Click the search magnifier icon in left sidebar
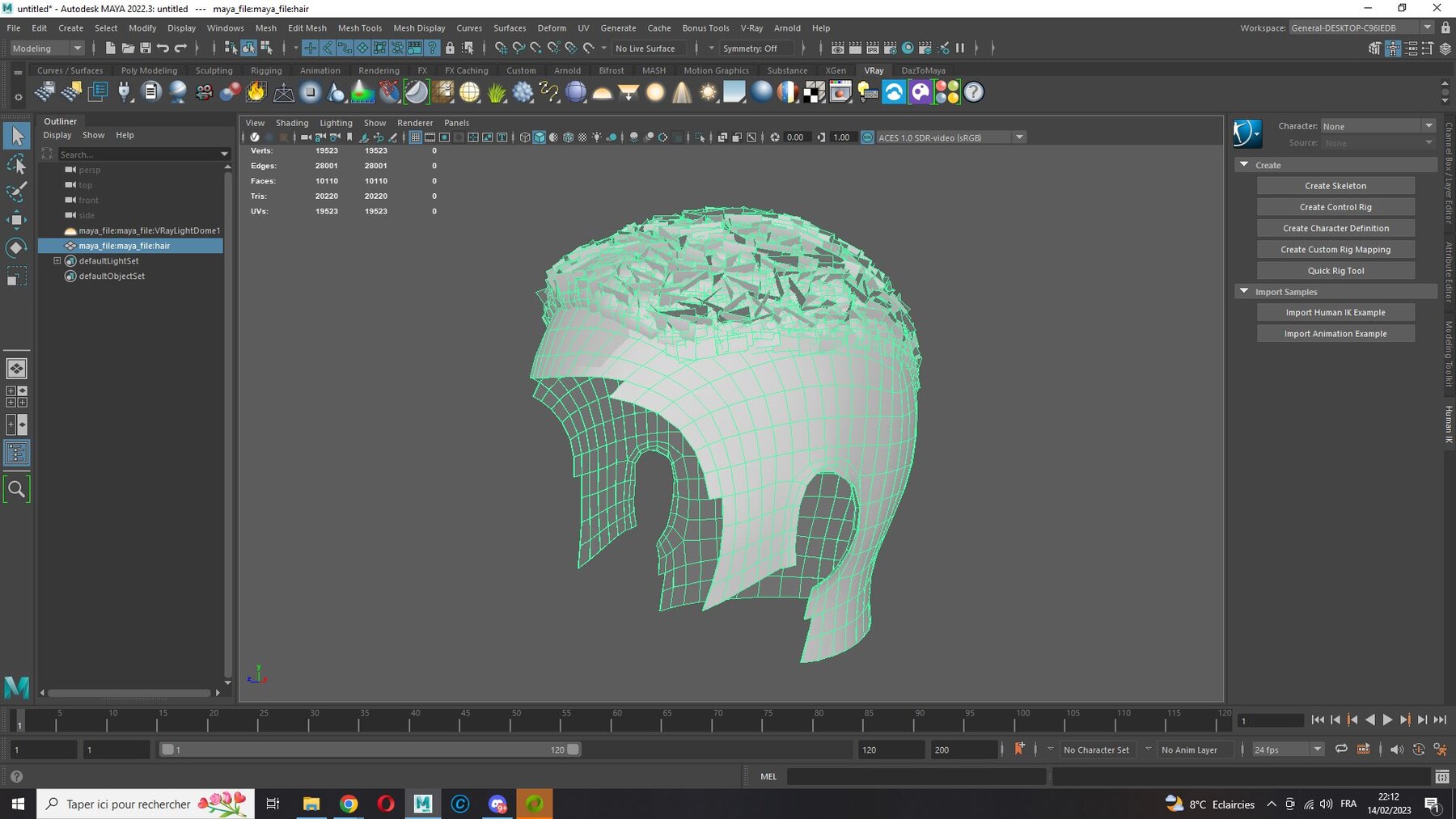Image resolution: width=1456 pixels, height=819 pixels. pyautogui.click(x=16, y=489)
